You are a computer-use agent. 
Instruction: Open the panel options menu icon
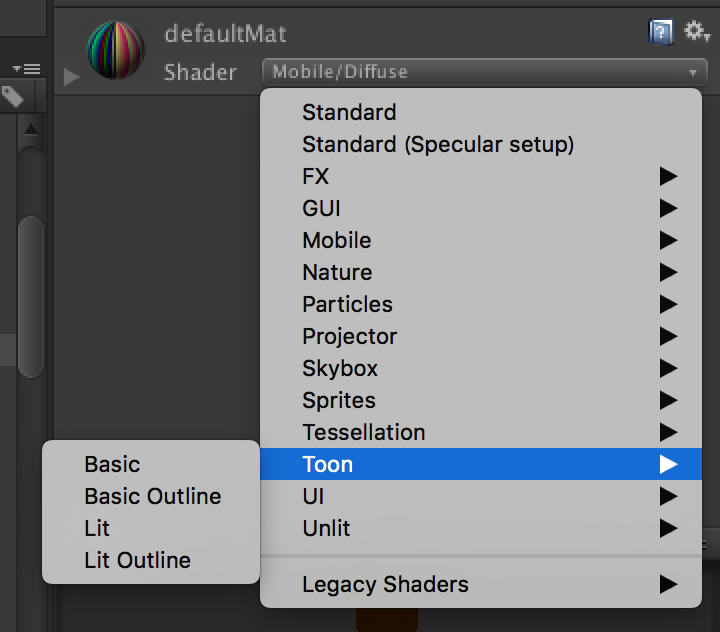27,69
